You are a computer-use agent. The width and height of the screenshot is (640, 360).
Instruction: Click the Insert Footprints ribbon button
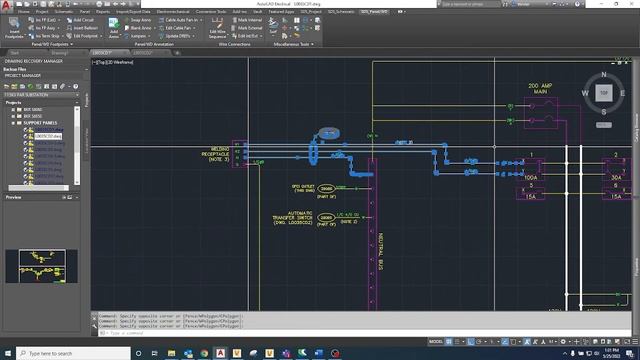14,28
